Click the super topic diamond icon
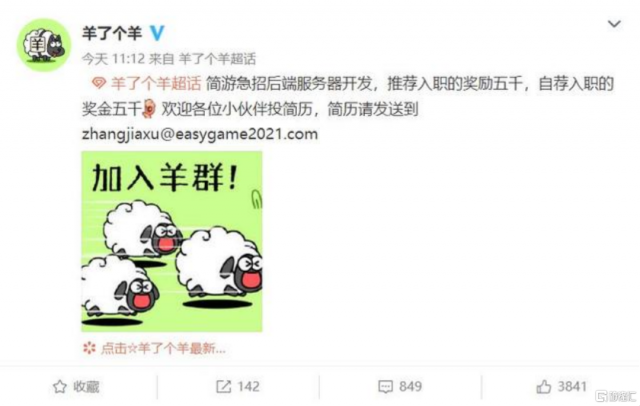 pos(99,83)
